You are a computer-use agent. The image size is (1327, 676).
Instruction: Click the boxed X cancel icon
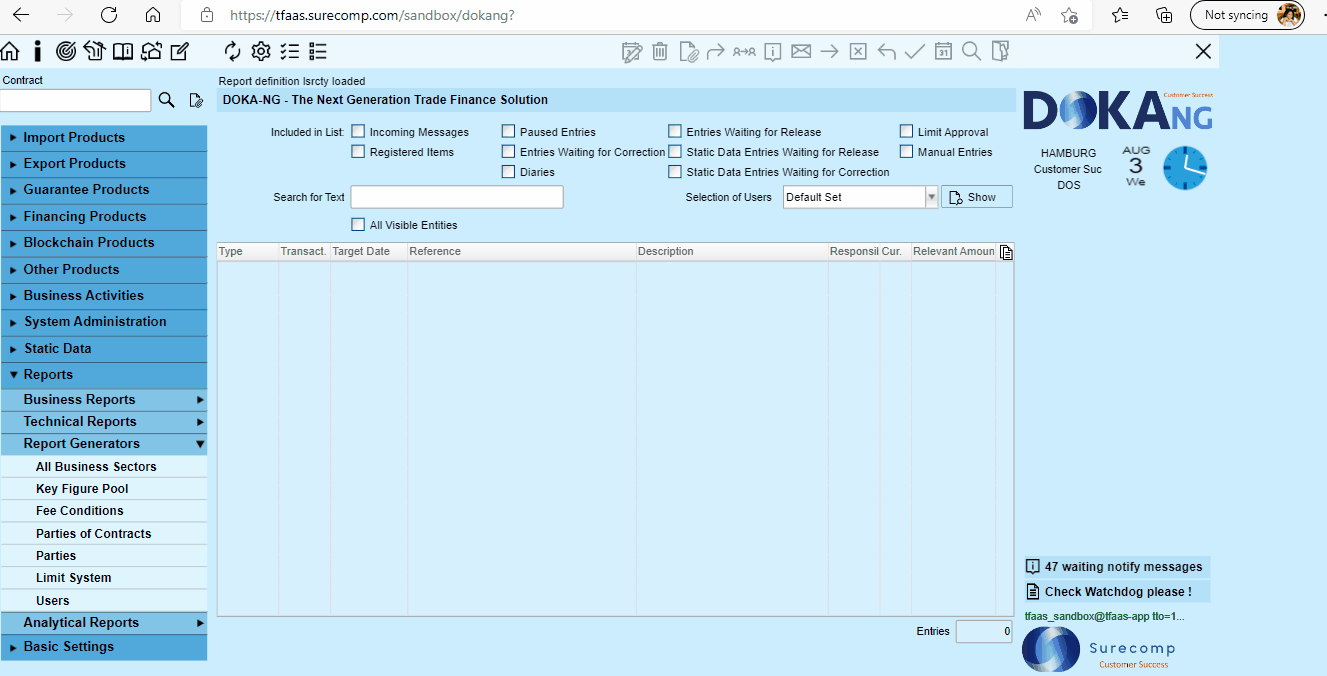tap(858, 52)
